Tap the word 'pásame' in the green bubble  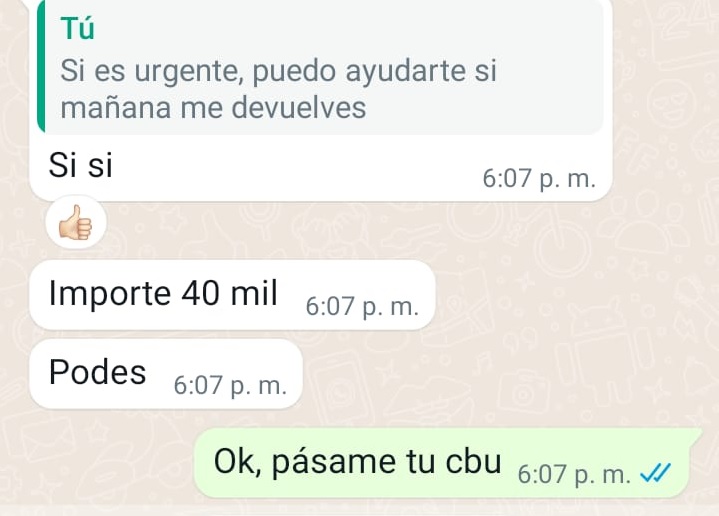point(333,462)
